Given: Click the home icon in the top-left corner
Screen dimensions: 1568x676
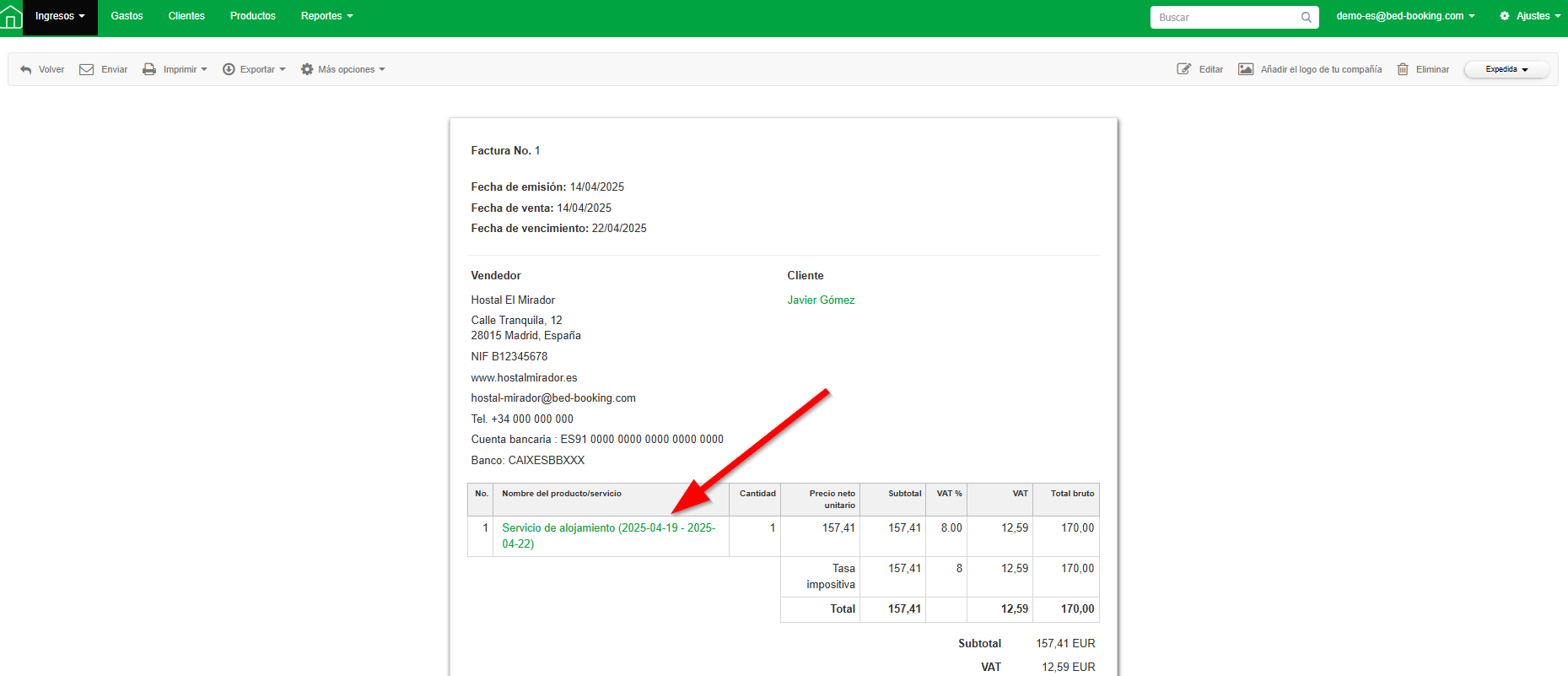Looking at the screenshot, I should pyautogui.click(x=11, y=17).
